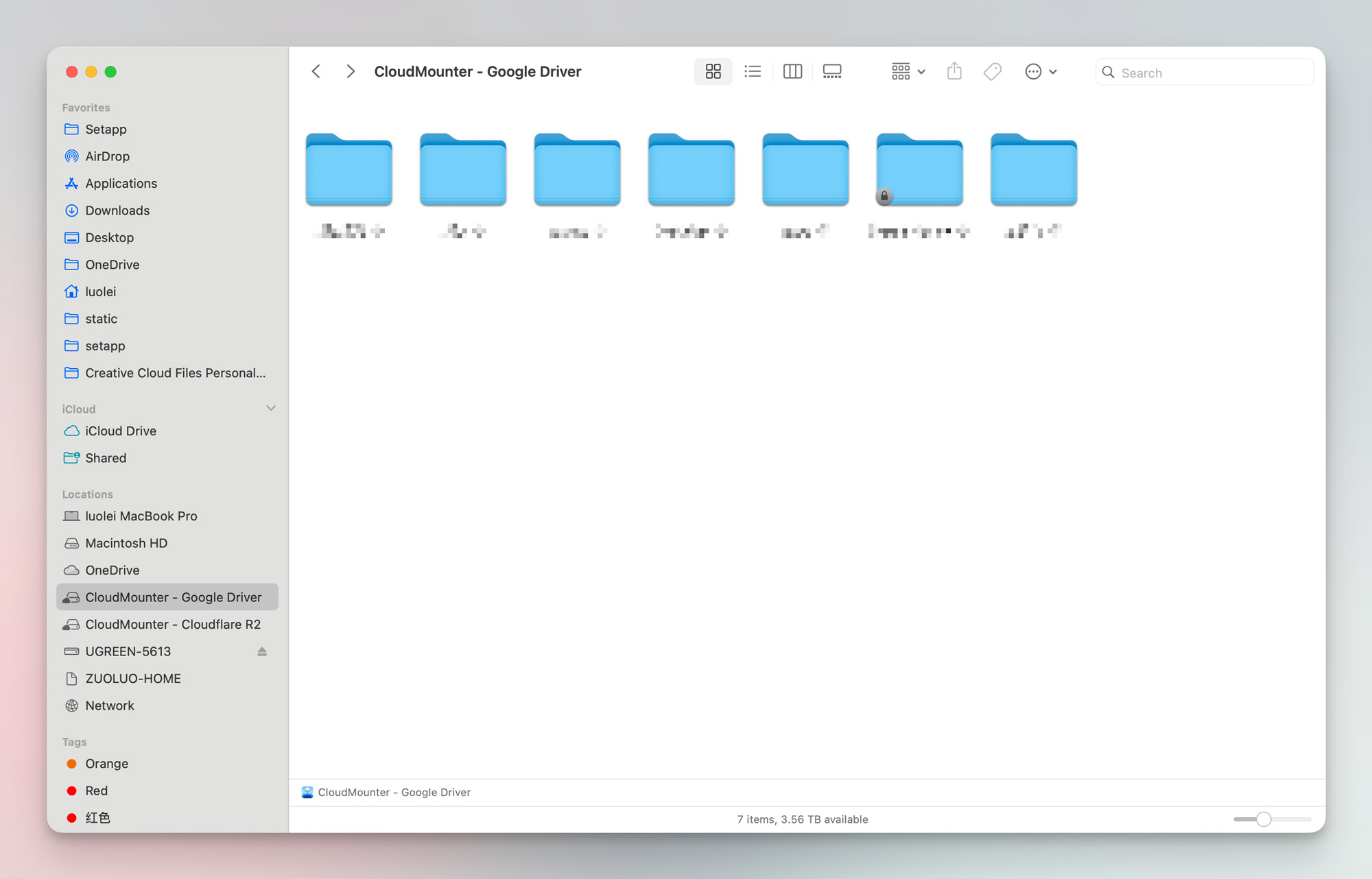Switch to column view
This screenshot has width=1372, height=879.
792,71
